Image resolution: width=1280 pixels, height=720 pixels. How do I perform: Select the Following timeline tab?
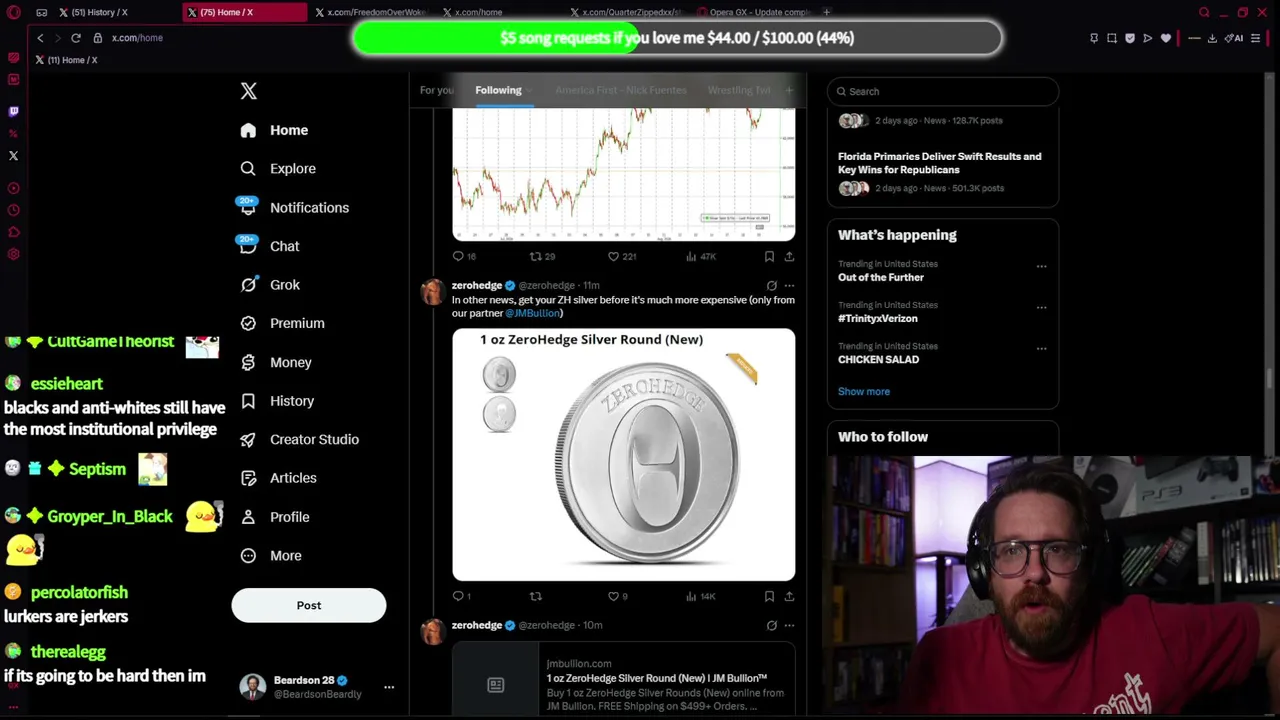pyautogui.click(x=498, y=90)
